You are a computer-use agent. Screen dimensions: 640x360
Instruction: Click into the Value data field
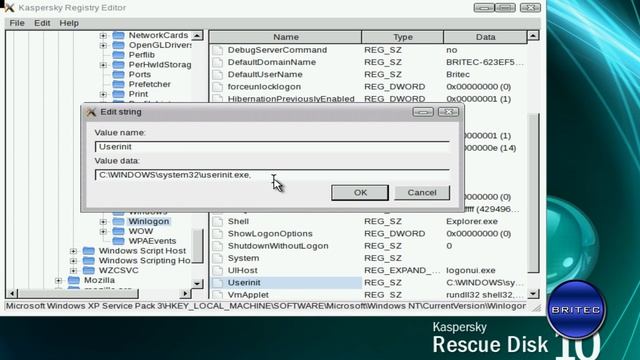[272, 175]
